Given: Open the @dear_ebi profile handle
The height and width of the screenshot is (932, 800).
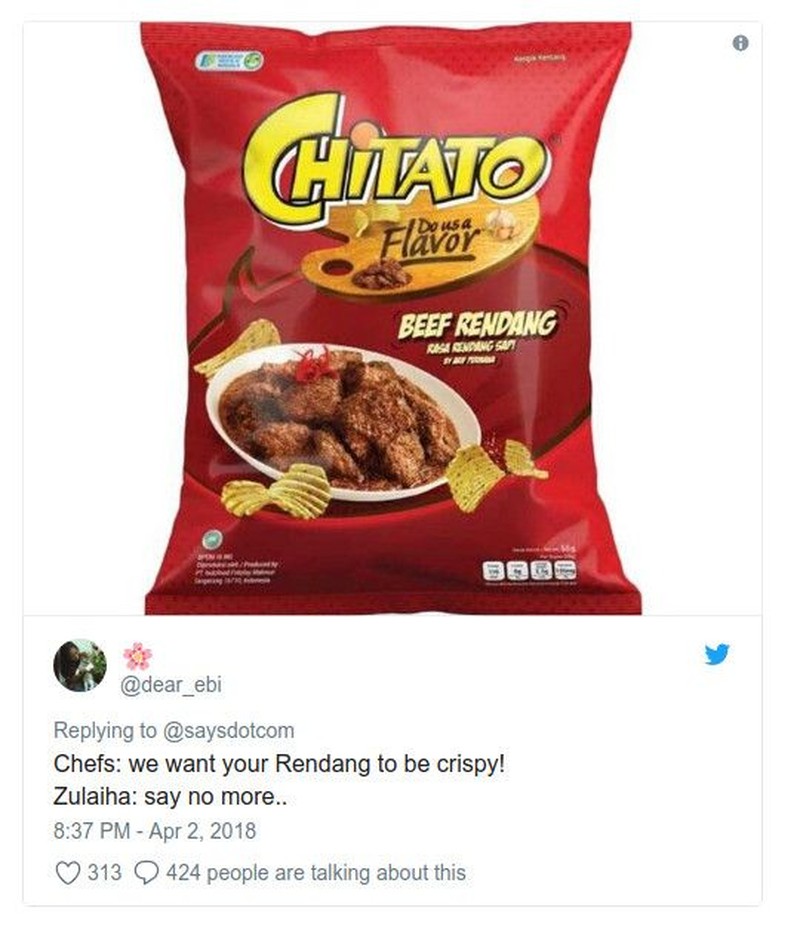Looking at the screenshot, I should pos(171,685).
